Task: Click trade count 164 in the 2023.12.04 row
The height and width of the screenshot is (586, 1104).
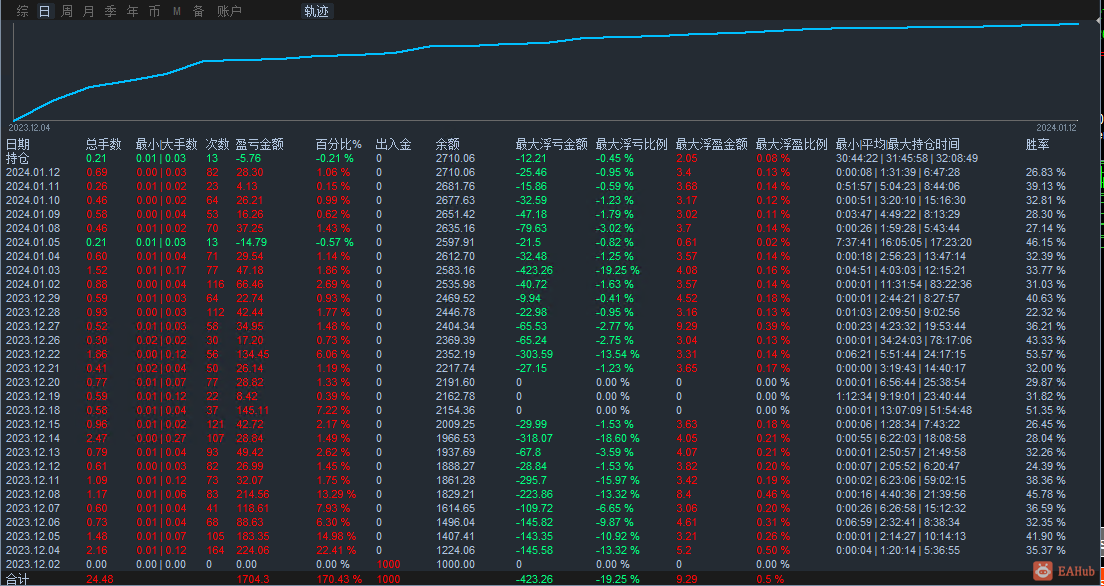Action: coord(214,550)
